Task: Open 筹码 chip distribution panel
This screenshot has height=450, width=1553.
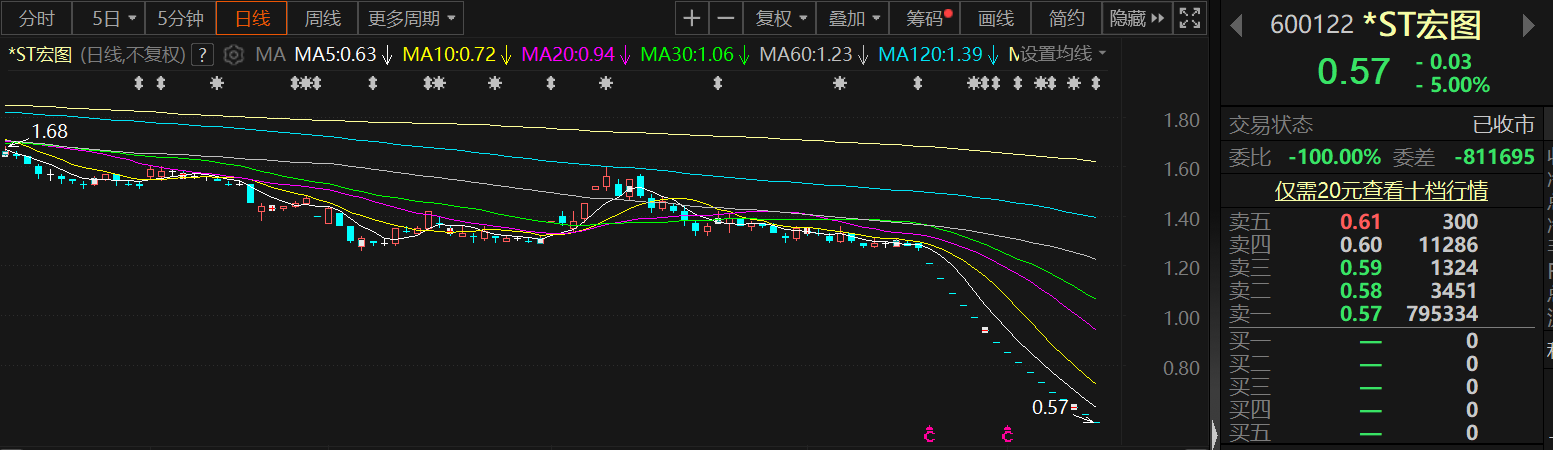Action: click(x=927, y=18)
